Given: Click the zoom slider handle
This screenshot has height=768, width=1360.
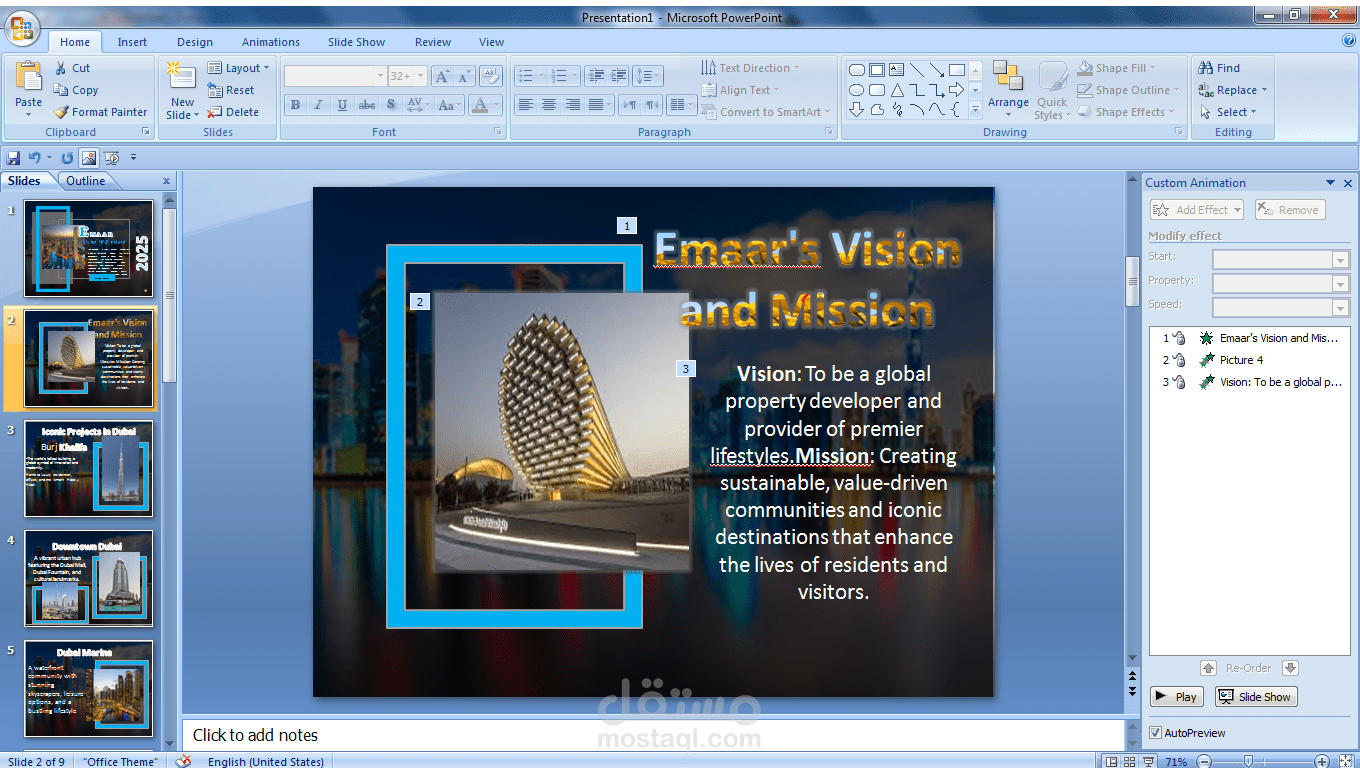Looking at the screenshot, I should coord(1247,762).
